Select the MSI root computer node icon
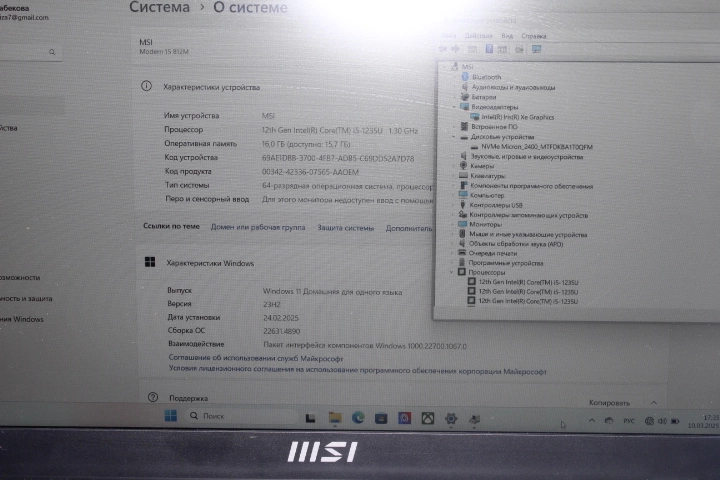The image size is (720, 480). [x=455, y=67]
